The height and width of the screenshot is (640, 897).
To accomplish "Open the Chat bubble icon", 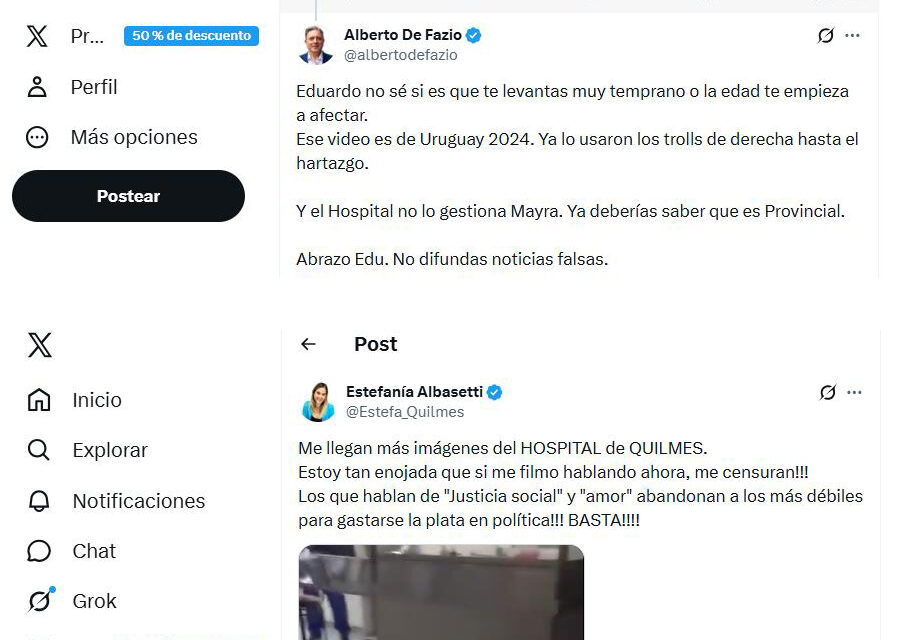I will [x=39, y=551].
